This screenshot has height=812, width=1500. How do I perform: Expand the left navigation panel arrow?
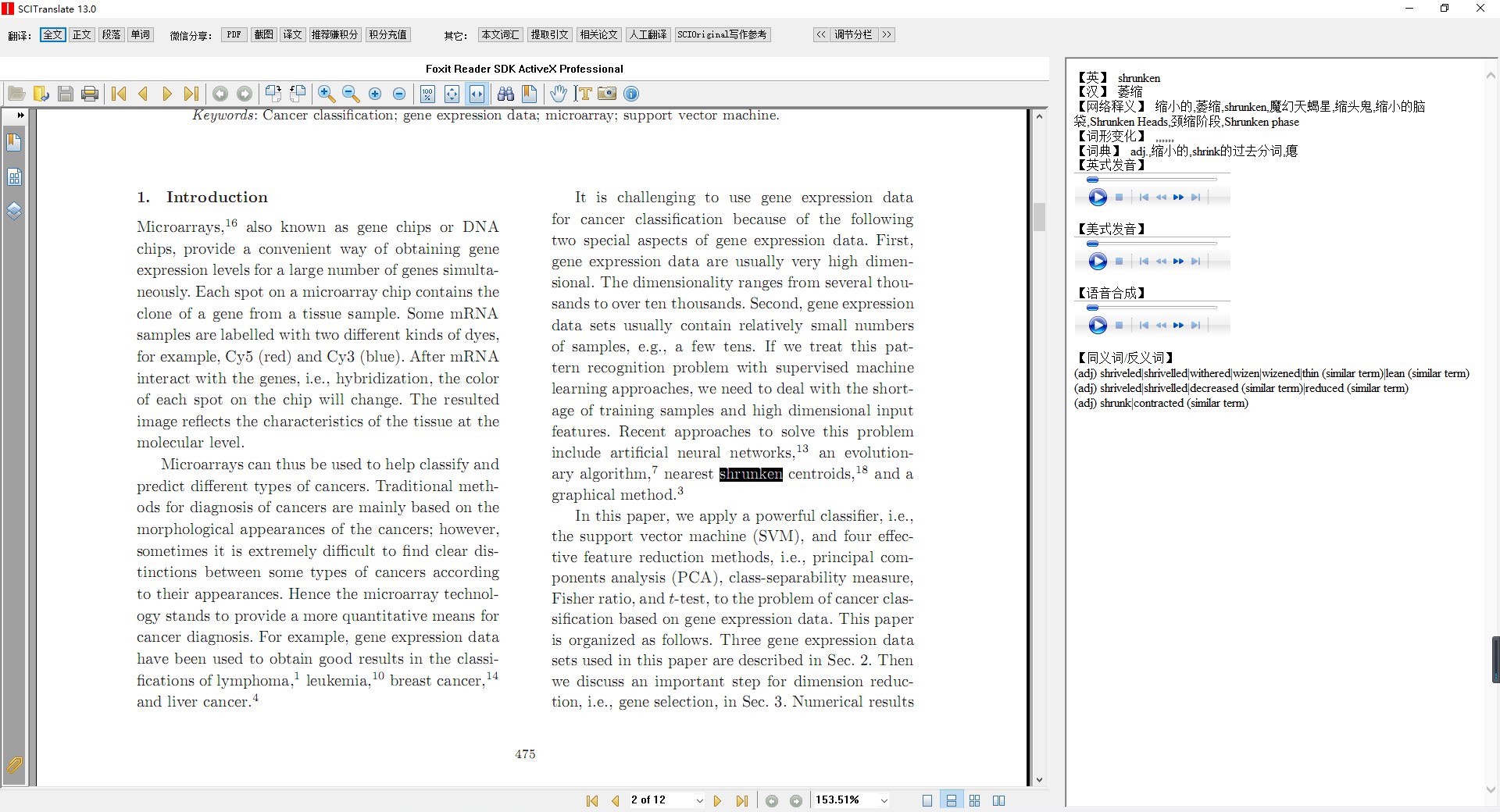tap(20, 116)
